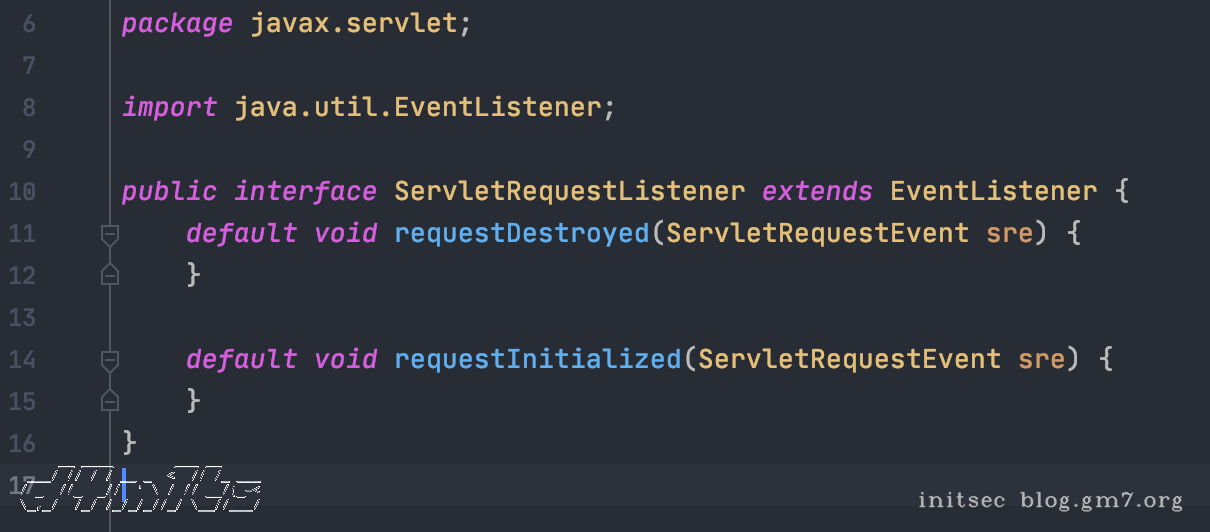This screenshot has height=532, width=1210.
Task: Collapse the requestDestroyed method fold marker
Action: pos(110,234)
